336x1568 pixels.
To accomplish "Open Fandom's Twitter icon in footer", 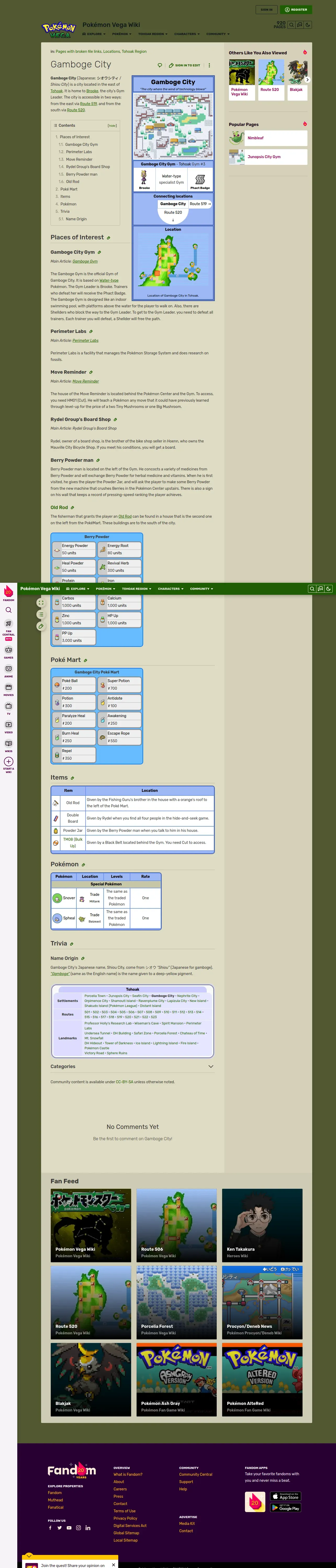I will point(60,1527).
